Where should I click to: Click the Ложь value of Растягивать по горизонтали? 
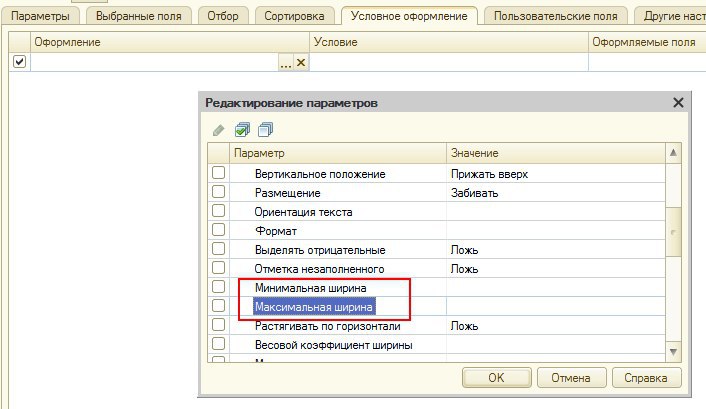(556, 326)
